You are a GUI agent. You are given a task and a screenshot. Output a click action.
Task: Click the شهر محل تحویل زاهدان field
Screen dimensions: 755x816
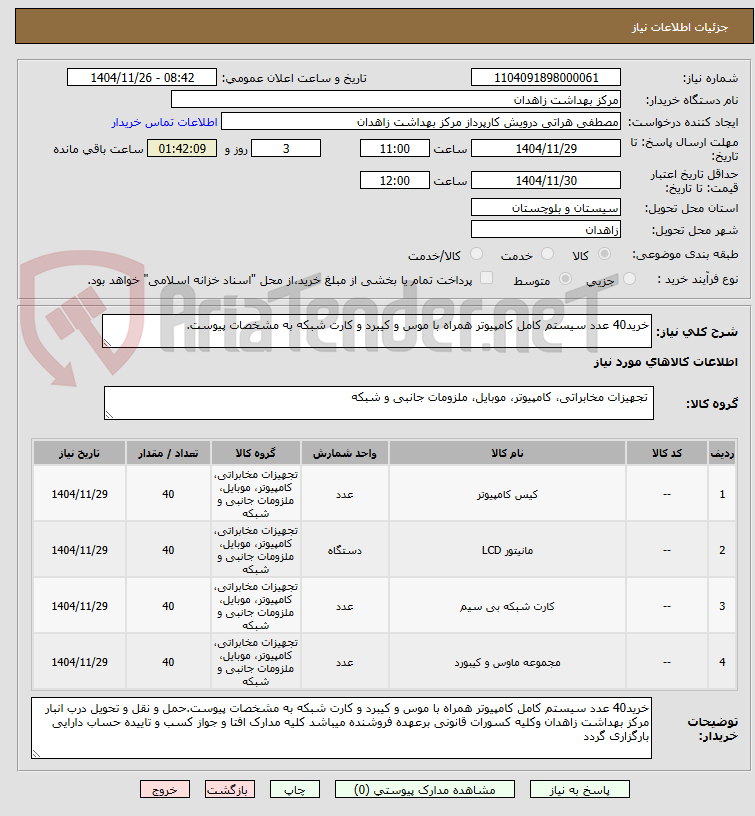[x=545, y=230]
